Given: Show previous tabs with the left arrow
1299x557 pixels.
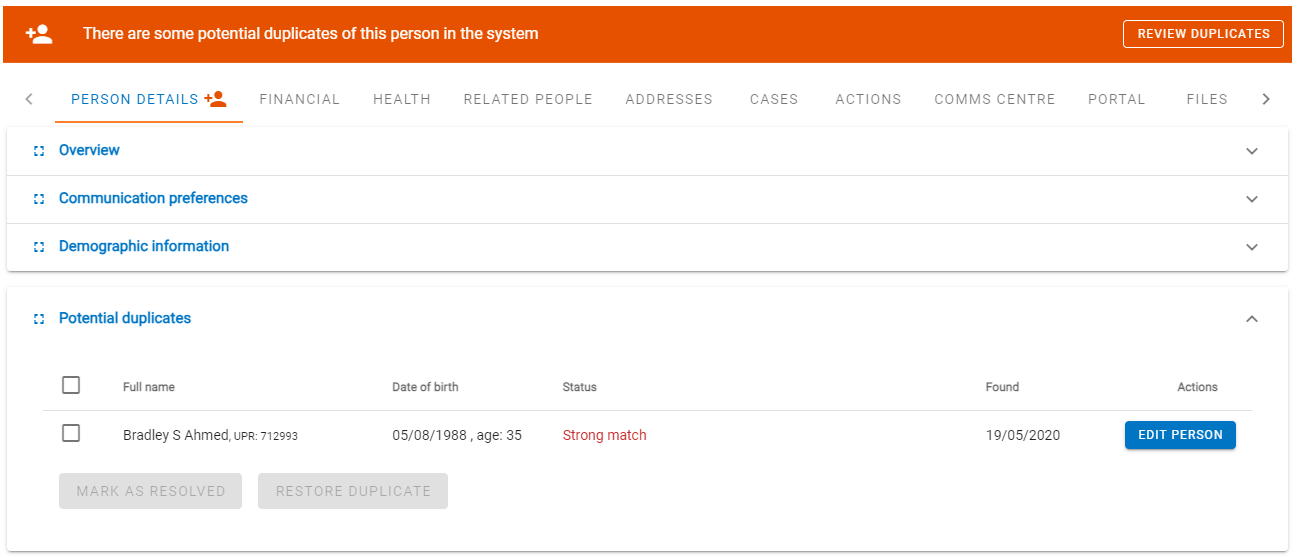Looking at the screenshot, I should [29, 99].
